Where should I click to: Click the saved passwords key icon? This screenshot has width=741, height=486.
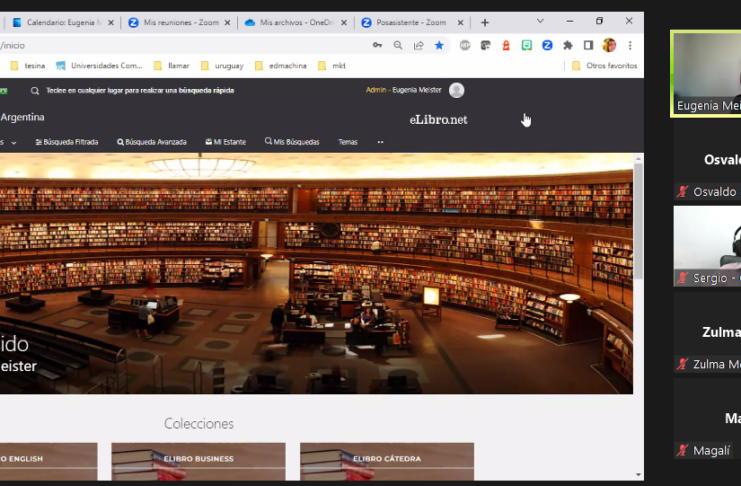377,45
